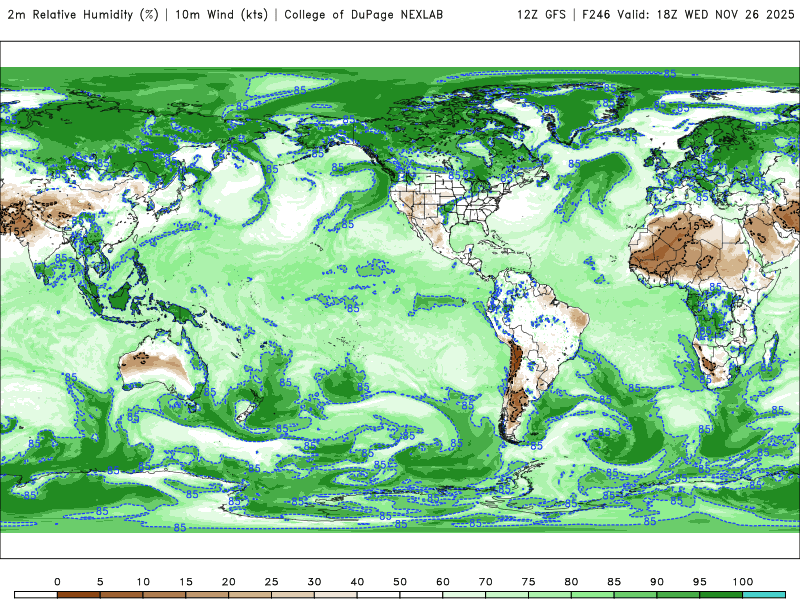
Task: Click 'F246 Valid: 18Z WED NOV 26 2025' text
Action: [688, 14]
